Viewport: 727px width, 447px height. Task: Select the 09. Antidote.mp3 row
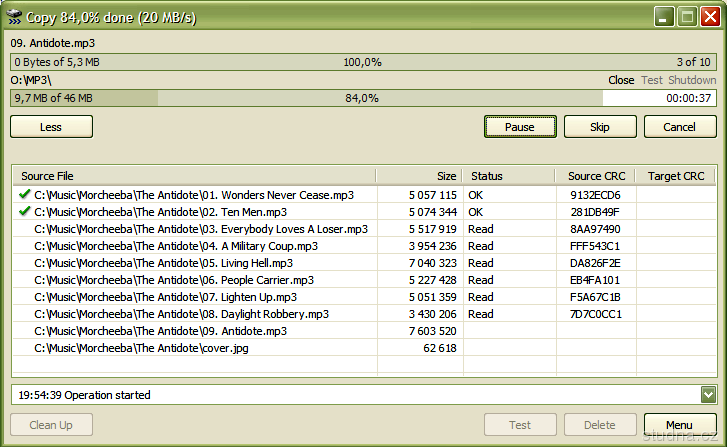point(364,331)
